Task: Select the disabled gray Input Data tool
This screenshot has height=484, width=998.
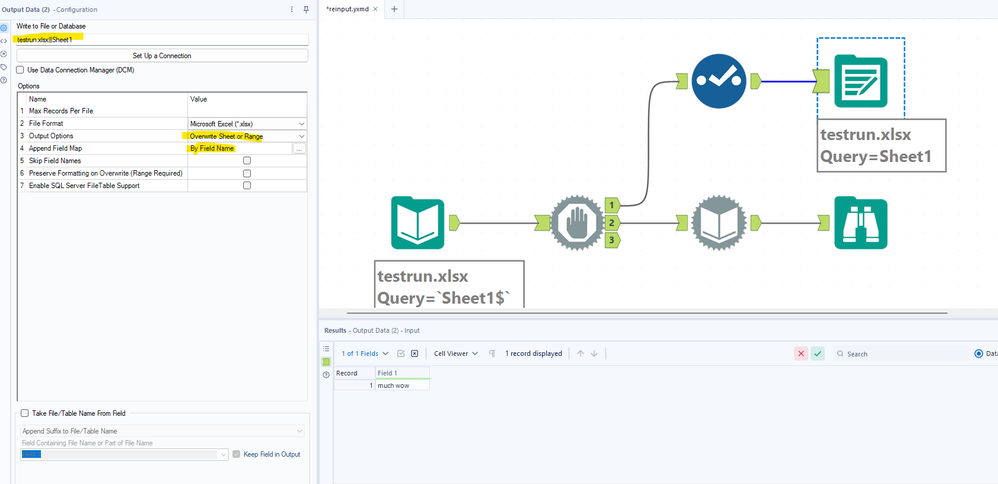Action: click(719, 223)
